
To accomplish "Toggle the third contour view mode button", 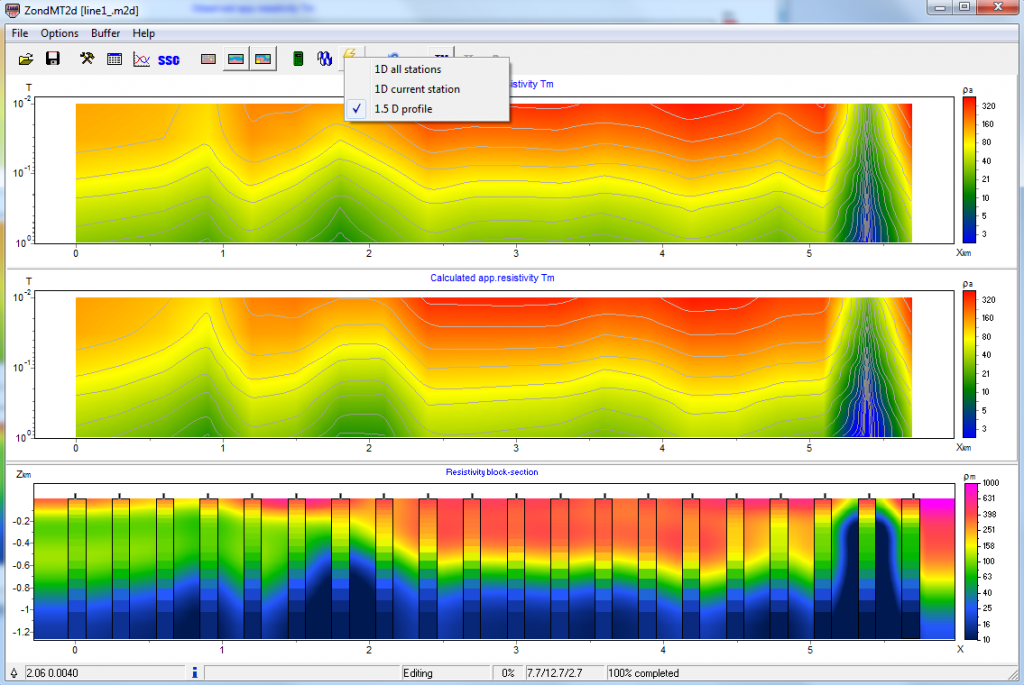I will [x=263, y=59].
